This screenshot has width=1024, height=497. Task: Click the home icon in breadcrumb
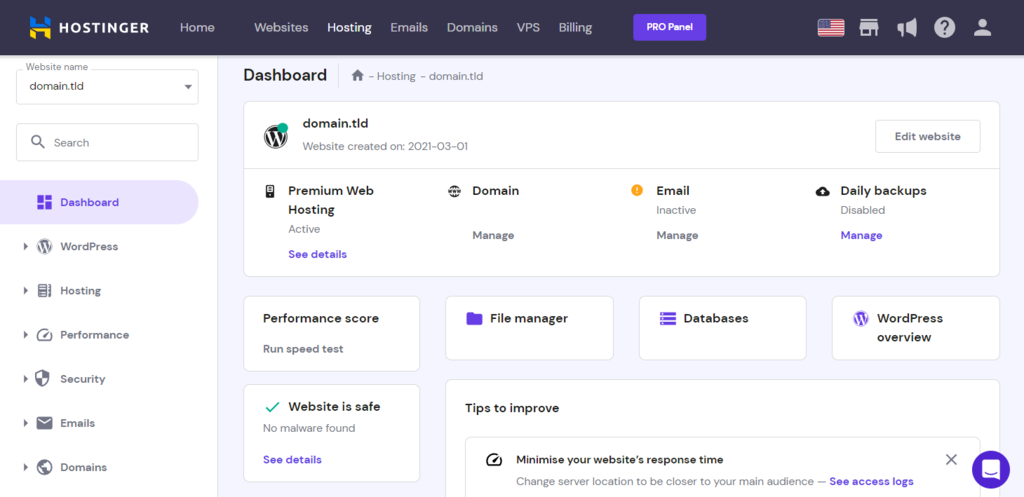pyautogui.click(x=357, y=76)
